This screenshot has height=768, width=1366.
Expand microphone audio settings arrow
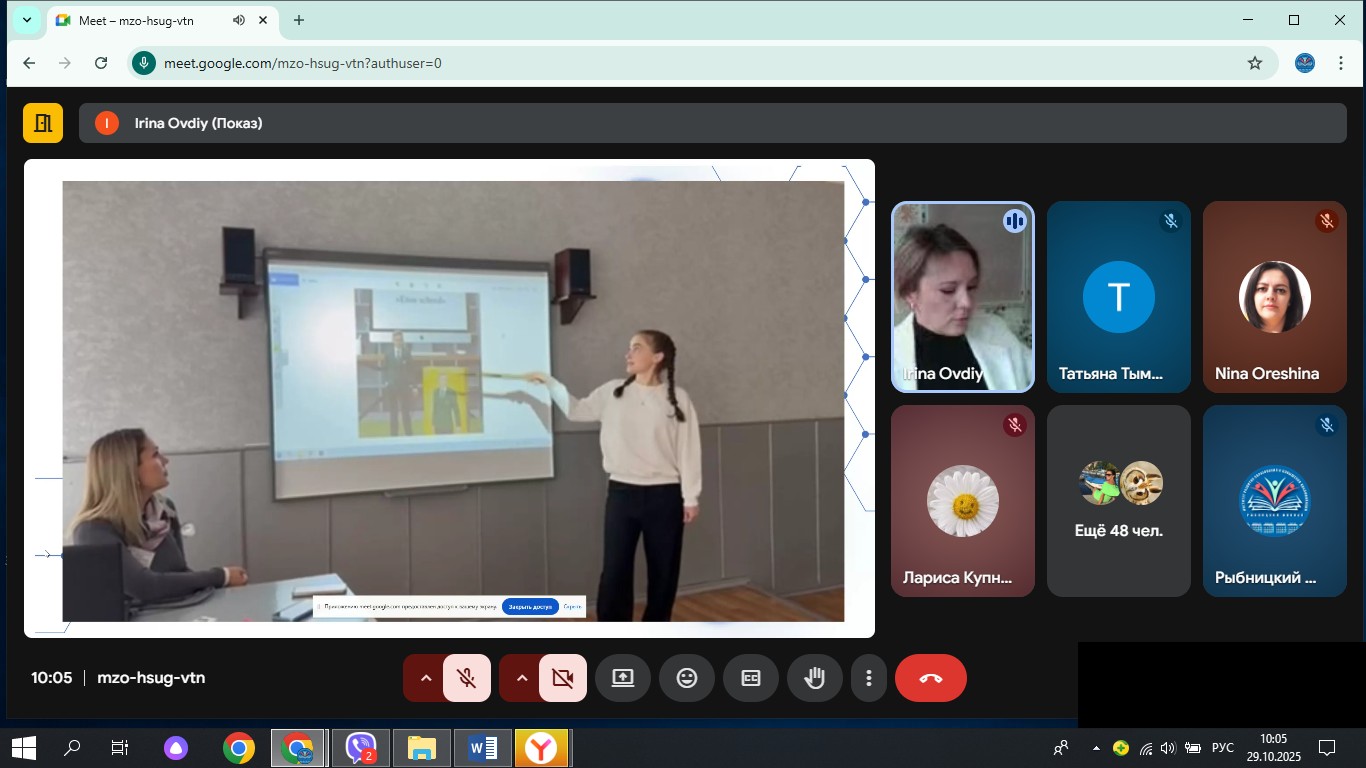pos(426,678)
